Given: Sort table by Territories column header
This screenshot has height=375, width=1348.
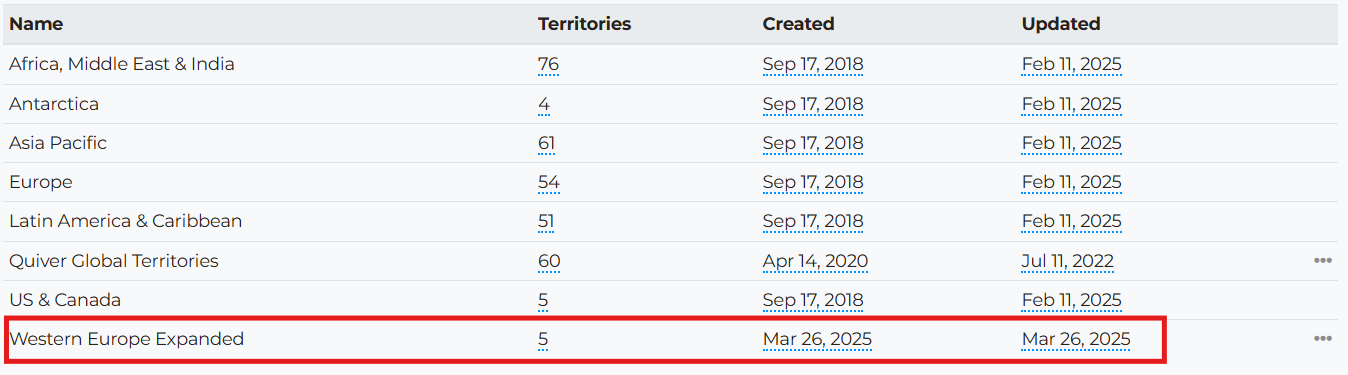Looking at the screenshot, I should point(584,24).
